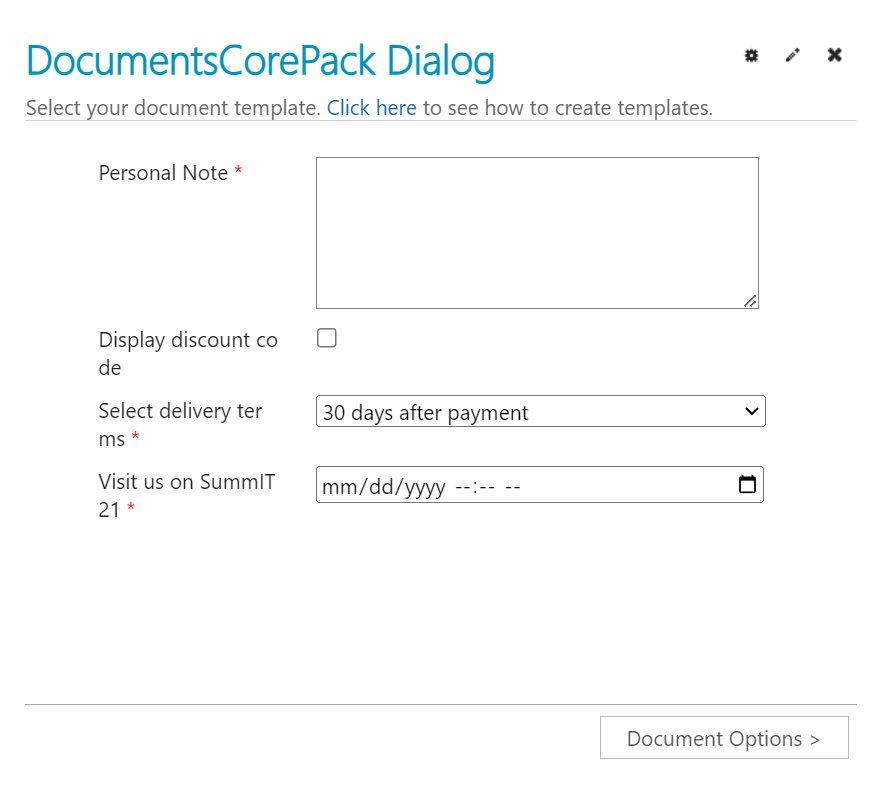Select the hour segment of the time field
Image resolution: width=883 pixels, height=795 pixels.
tap(463, 486)
